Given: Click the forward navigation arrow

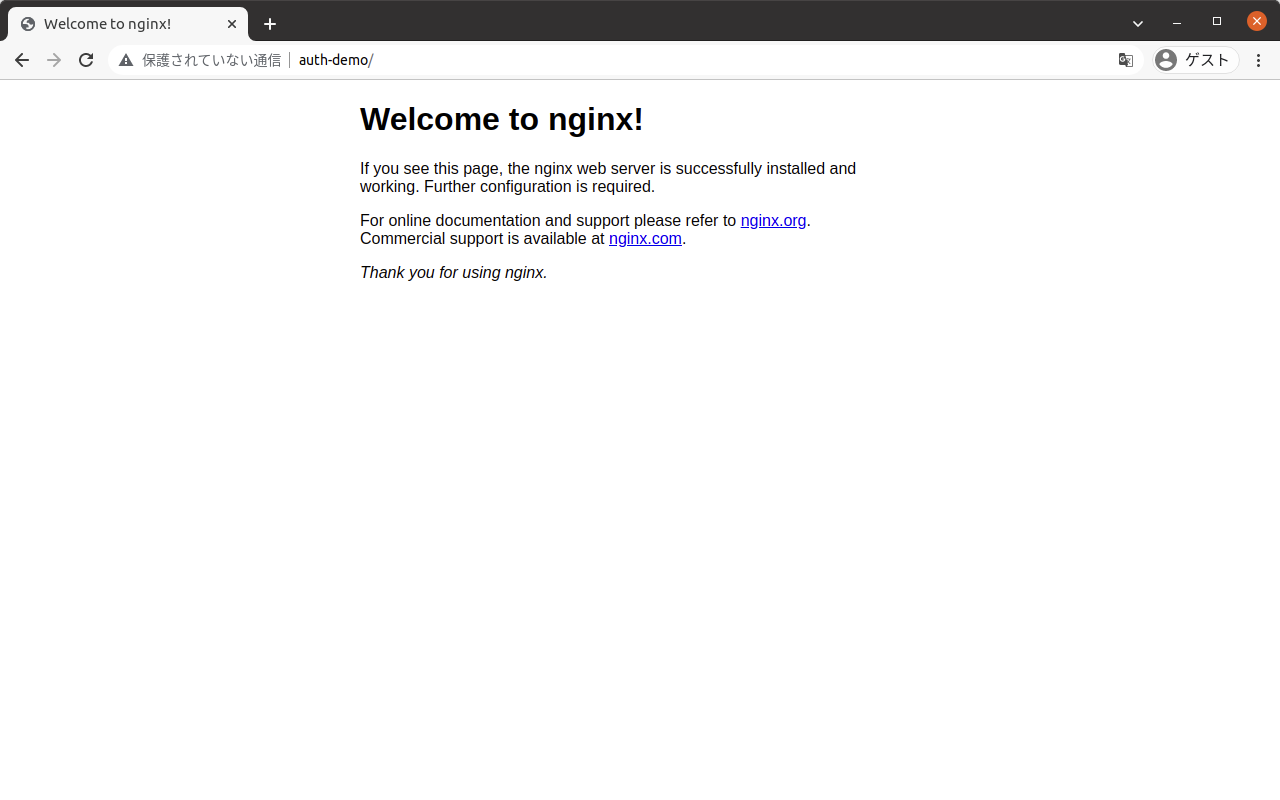Looking at the screenshot, I should (x=54, y=60).
